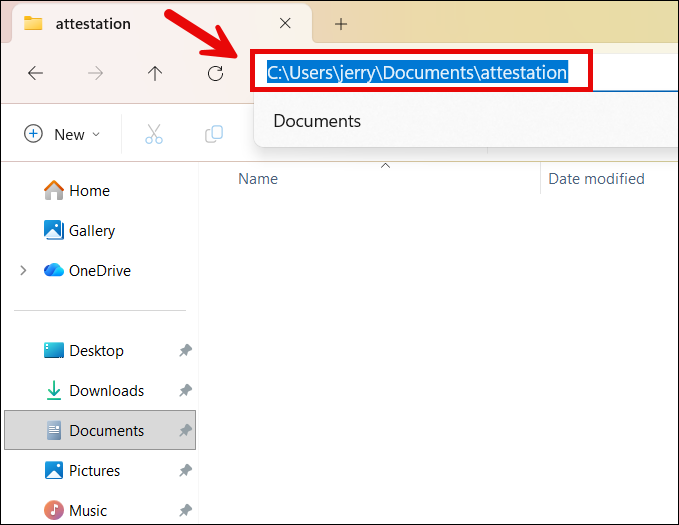
Task: Open a new tab with plus button
Action: (x=341, y=24)
